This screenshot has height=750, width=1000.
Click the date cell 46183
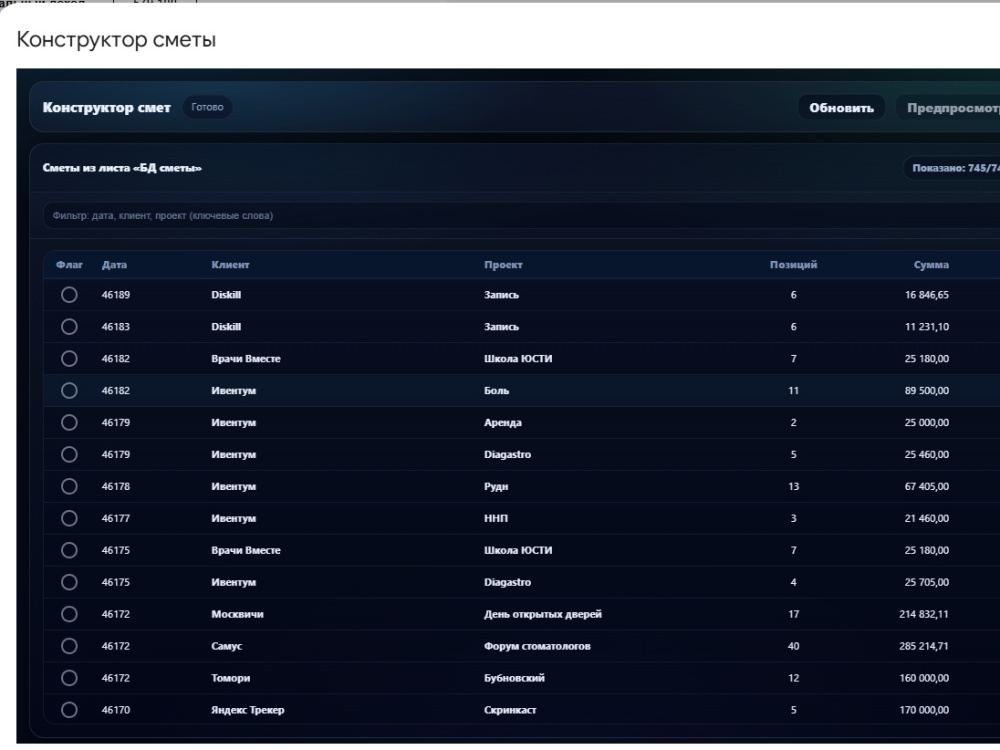pos(115,327)
